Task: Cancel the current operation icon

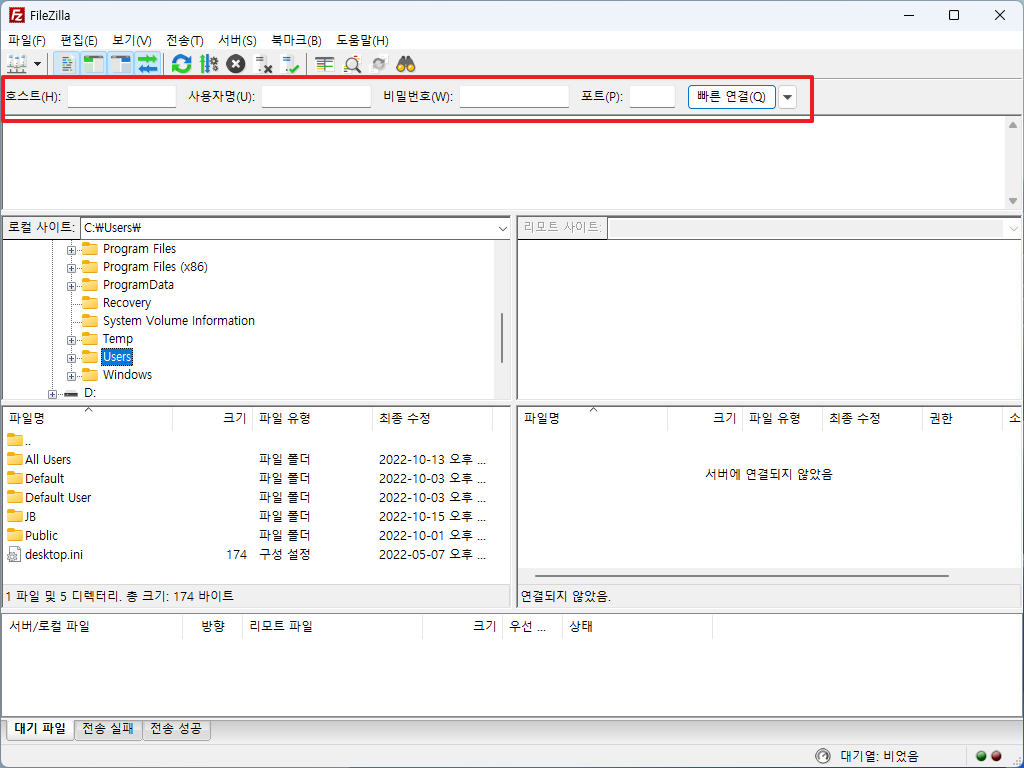Action: coord(236,64)
